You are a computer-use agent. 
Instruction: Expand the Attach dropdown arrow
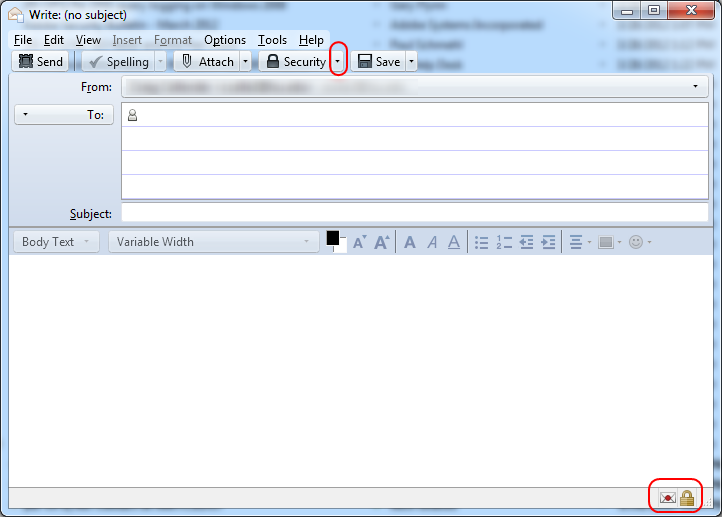(x=245, y=61)
